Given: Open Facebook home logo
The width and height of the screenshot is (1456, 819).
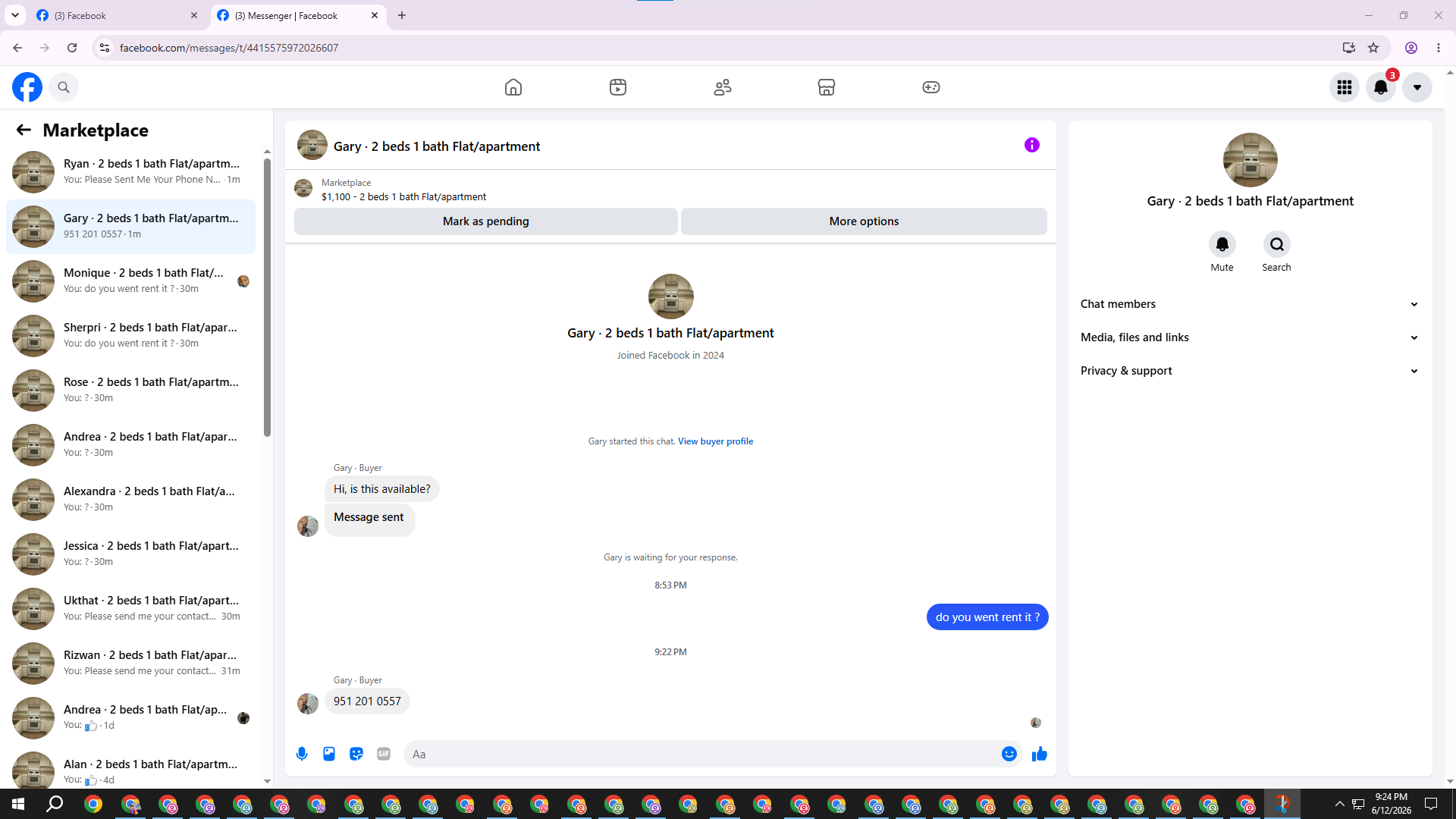Looking at the screenshot, I should pos(27,87).
